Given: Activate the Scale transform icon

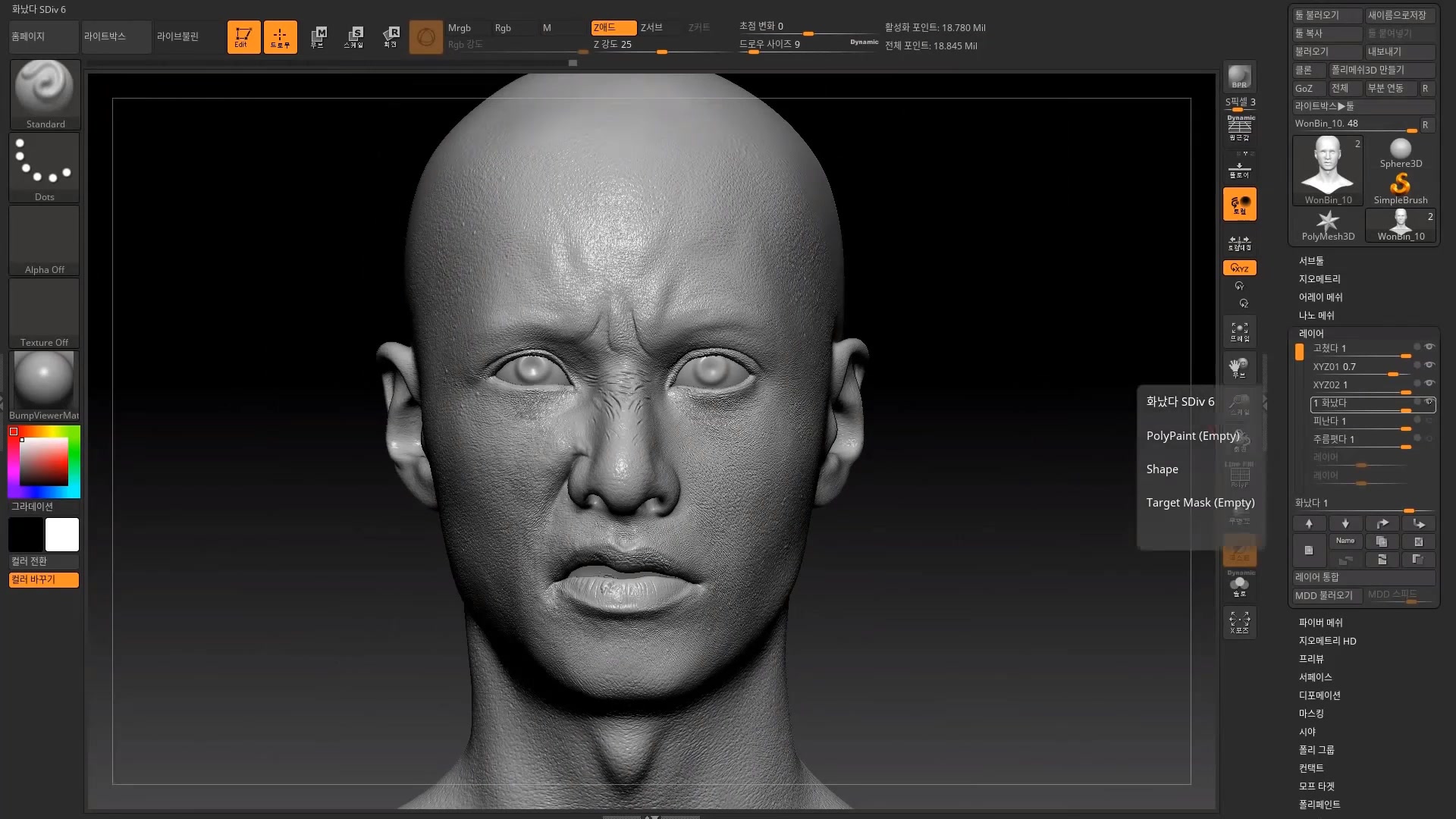Looking at the screenshot, I should pyautogui.click(x=353, y=36).
